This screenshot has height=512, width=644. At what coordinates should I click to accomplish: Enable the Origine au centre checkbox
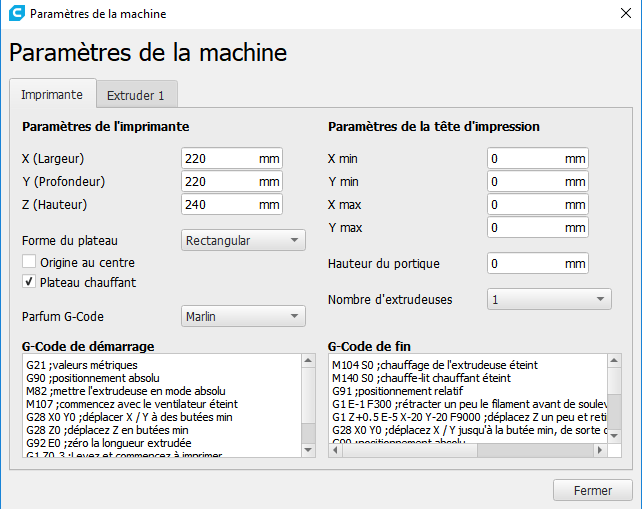[29, 262]
